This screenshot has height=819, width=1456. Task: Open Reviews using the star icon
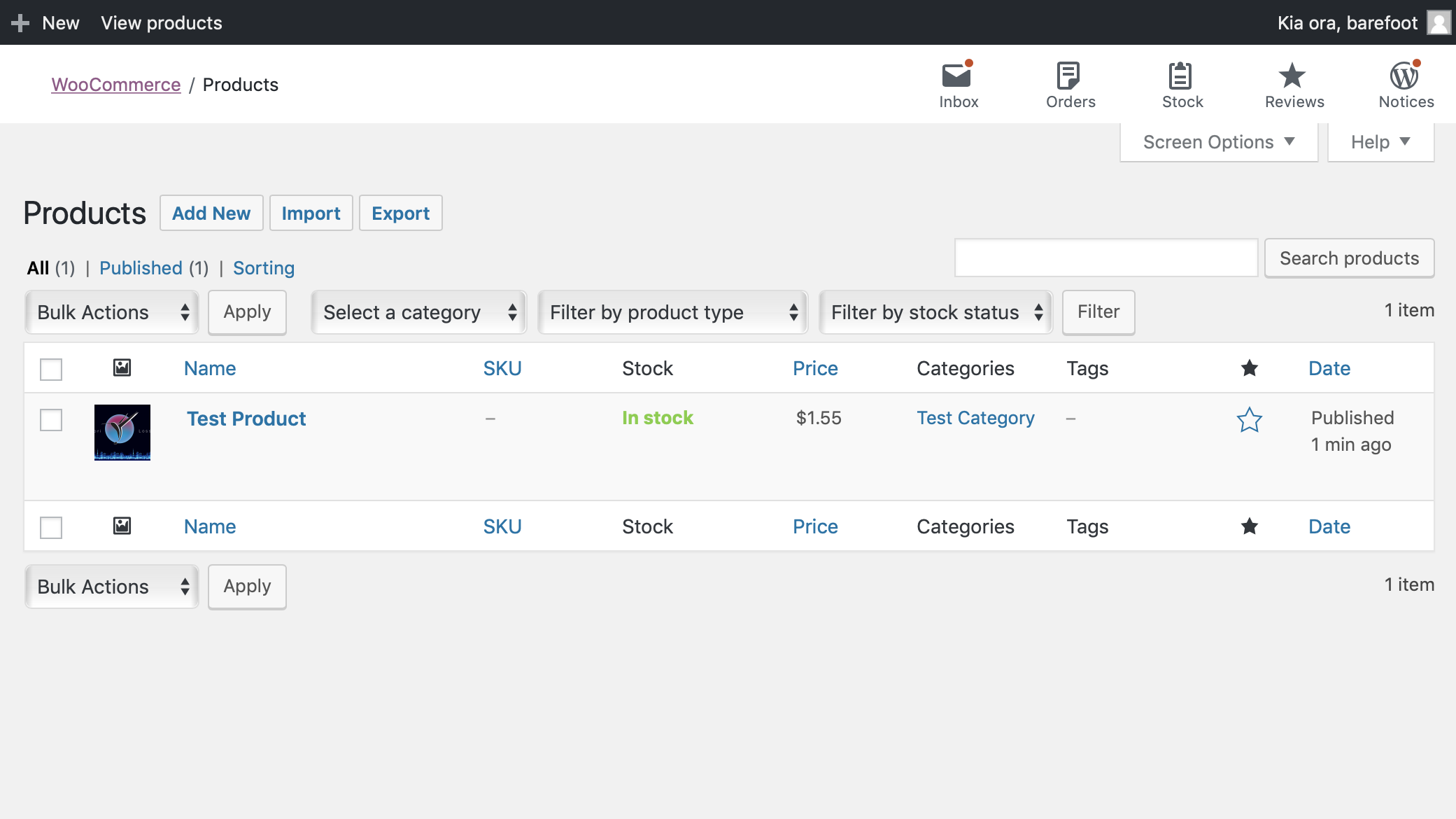(1292, 73)
